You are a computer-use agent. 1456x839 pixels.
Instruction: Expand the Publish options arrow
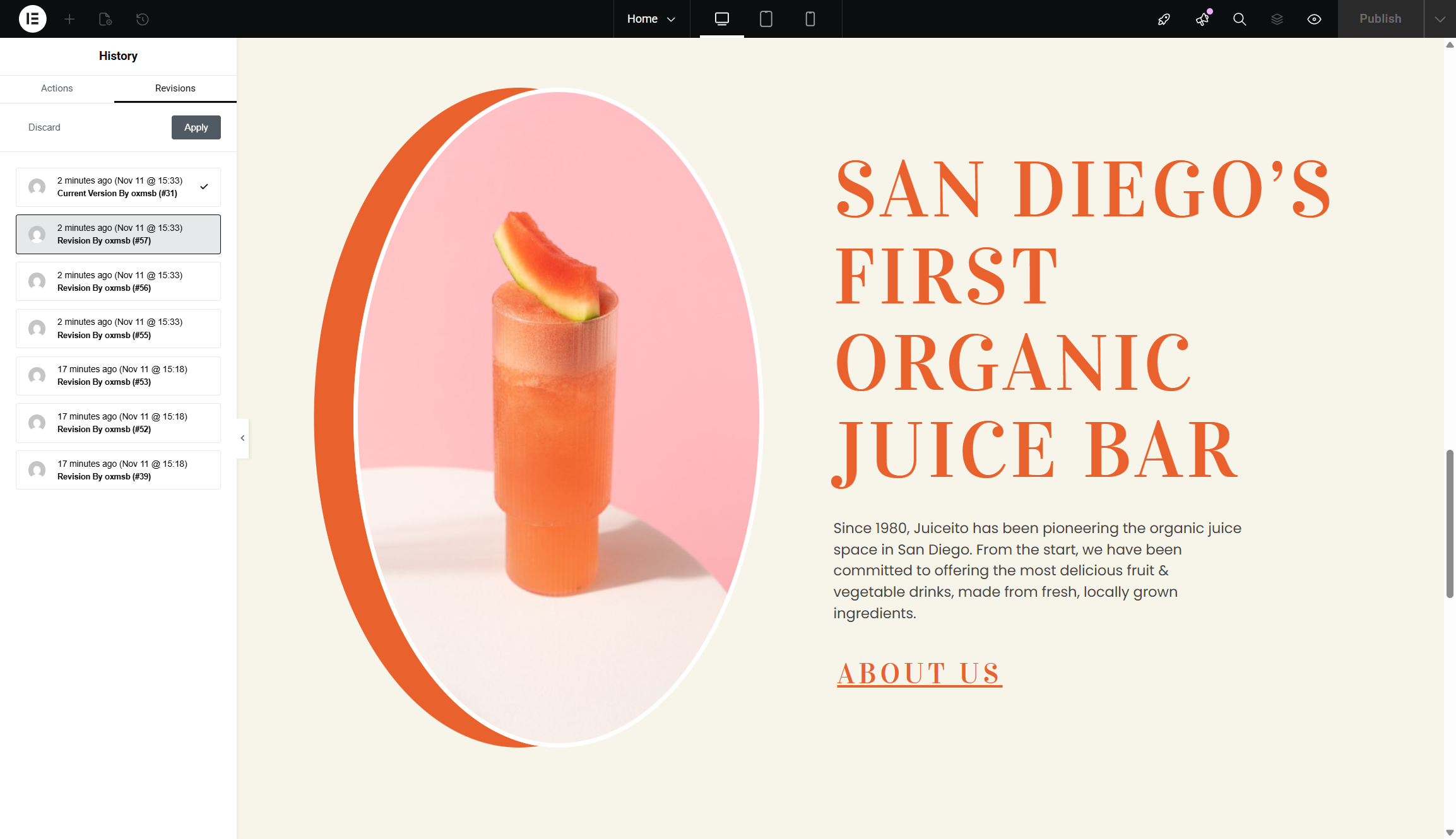[1440, 19]
